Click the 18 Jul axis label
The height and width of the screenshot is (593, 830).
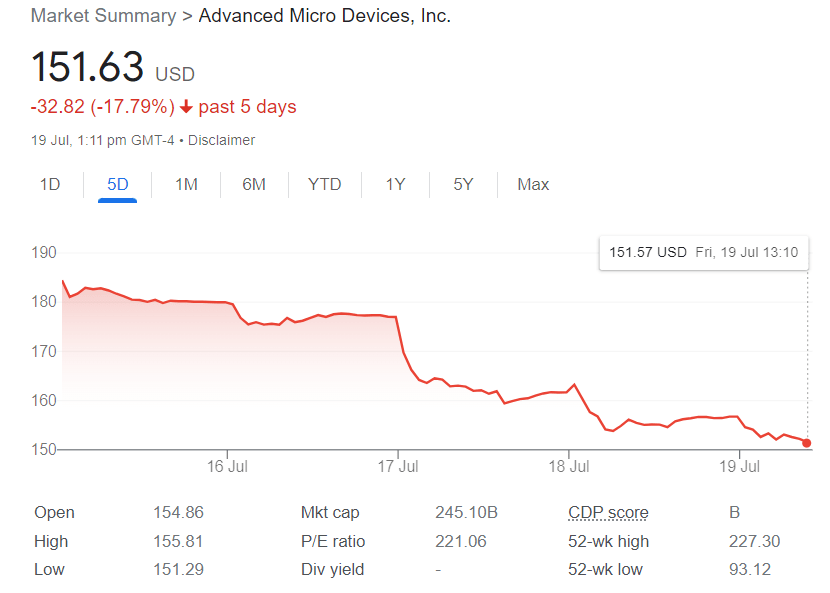click(x=568, y=466)
